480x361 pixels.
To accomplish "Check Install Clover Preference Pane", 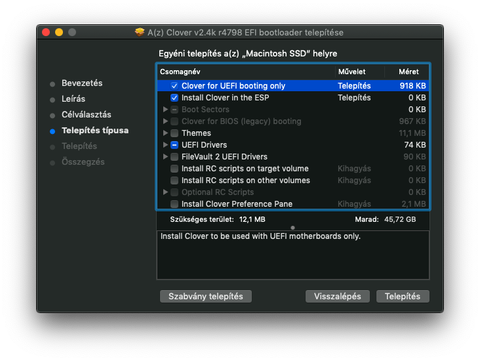I will point(174,204).
